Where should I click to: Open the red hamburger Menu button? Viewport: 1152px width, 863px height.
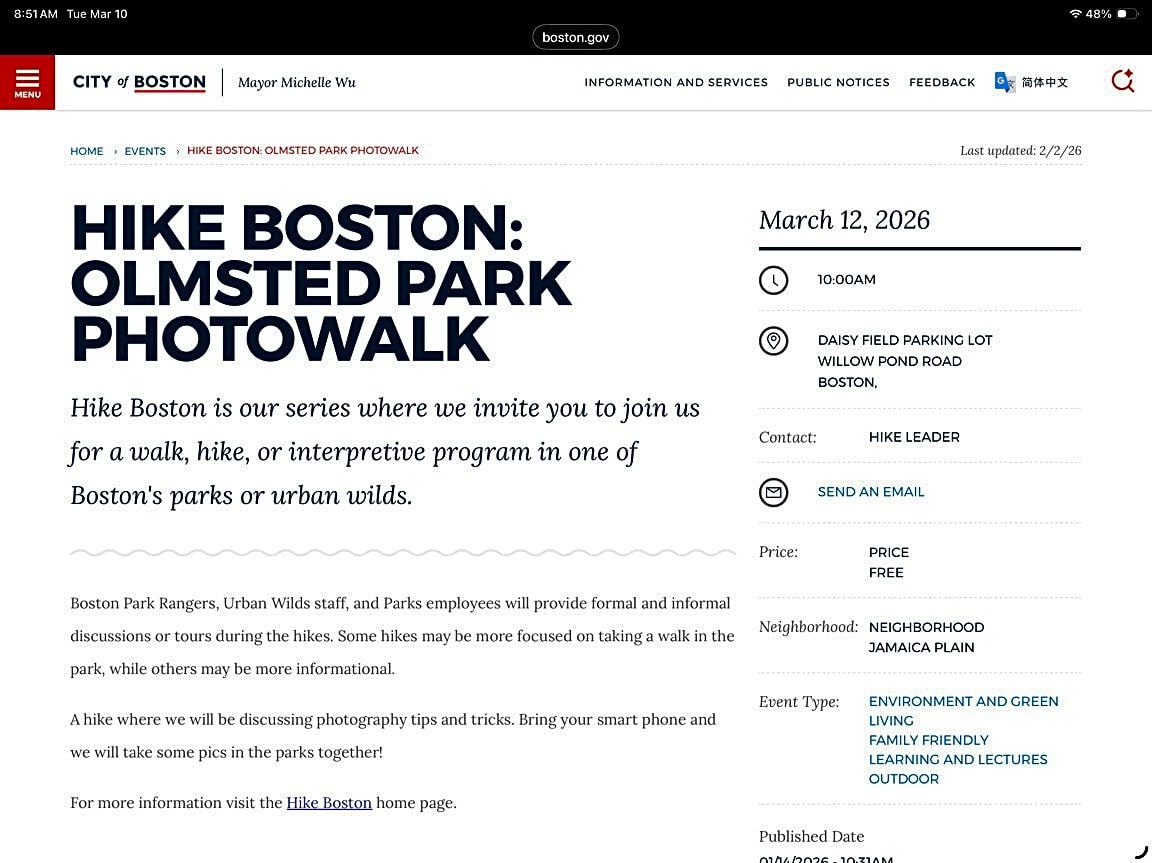pyautogui.click(x=27, y=82)
